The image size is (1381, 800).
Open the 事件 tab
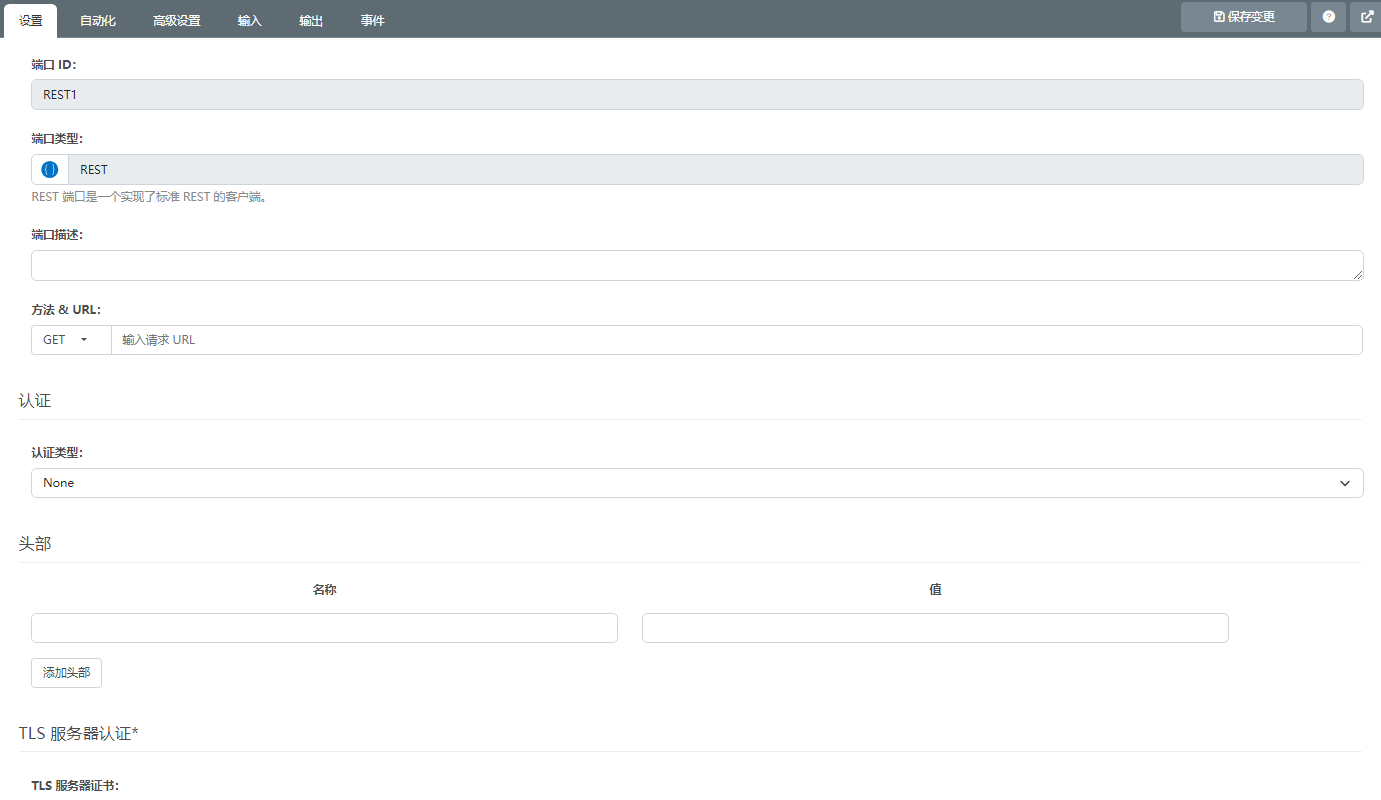pyautogui.click(x=373, y=21)
